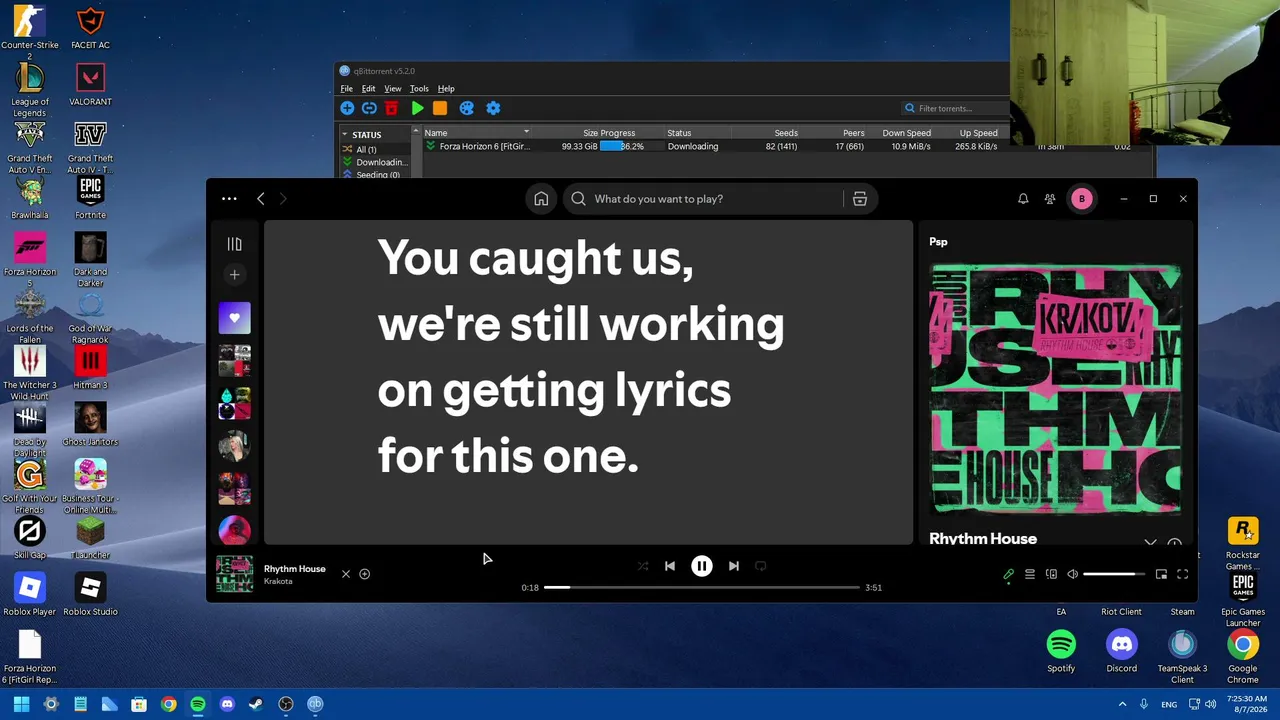
Task: Open the qBittorrent Help menu
Action: pyautogui.click(x=446, y=89)
